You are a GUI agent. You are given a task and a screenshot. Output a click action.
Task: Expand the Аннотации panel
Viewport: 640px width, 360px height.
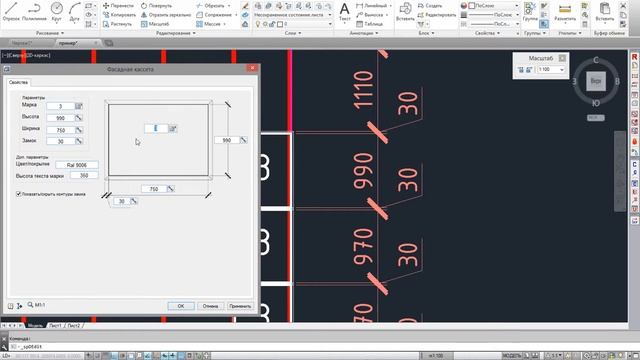(x=364, y=33)
